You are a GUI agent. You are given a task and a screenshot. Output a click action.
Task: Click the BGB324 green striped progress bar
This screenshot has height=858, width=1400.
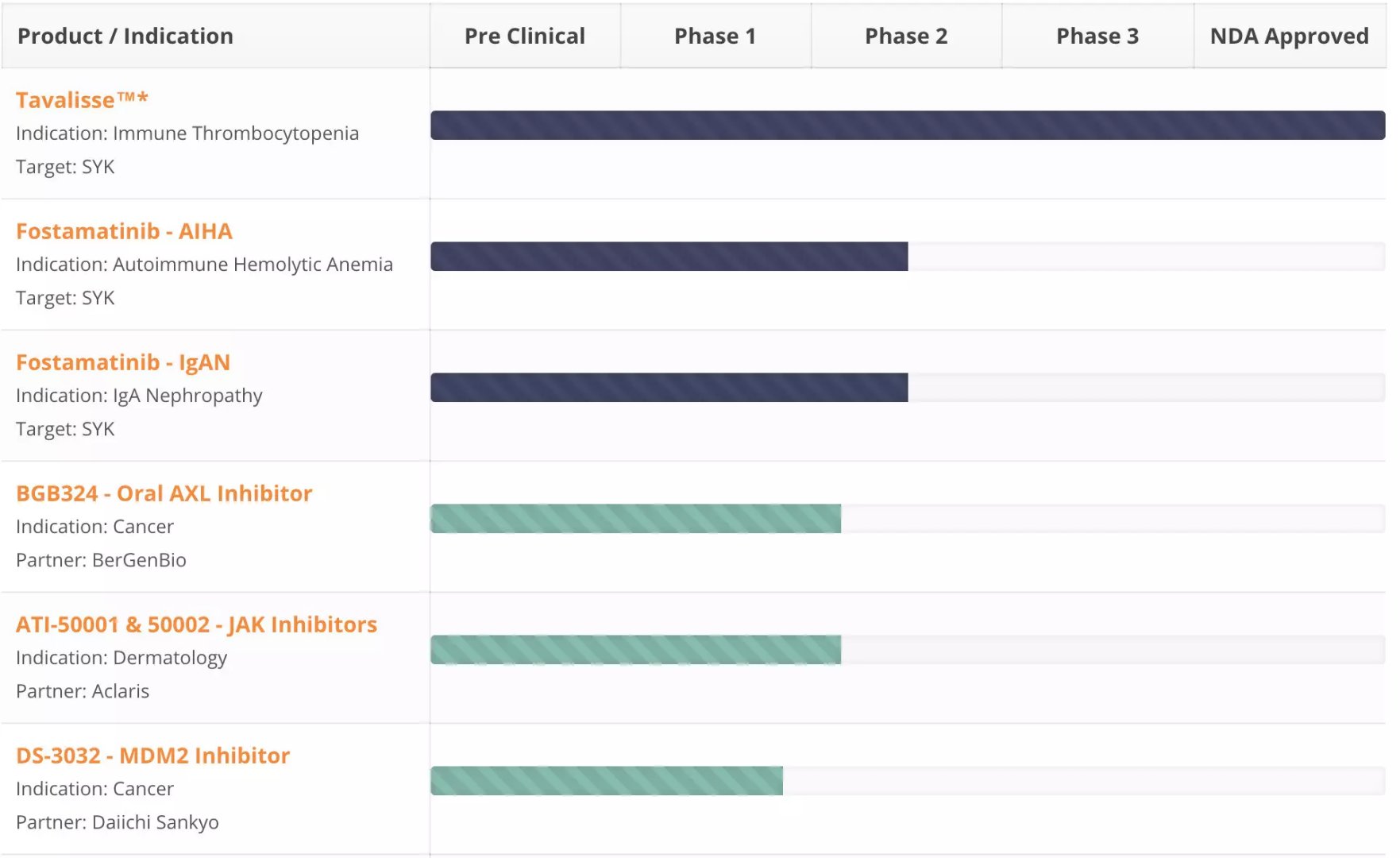635,519
